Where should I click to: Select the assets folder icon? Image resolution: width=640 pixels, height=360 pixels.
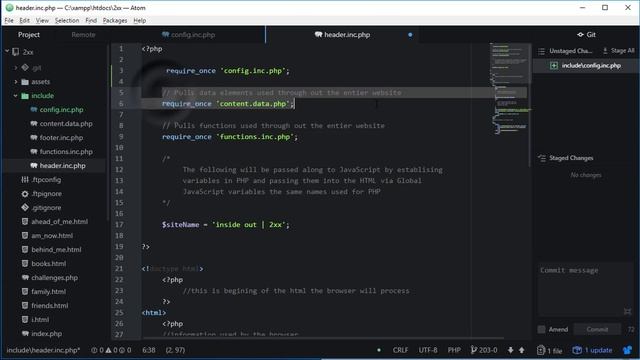(x=25, y=82)
